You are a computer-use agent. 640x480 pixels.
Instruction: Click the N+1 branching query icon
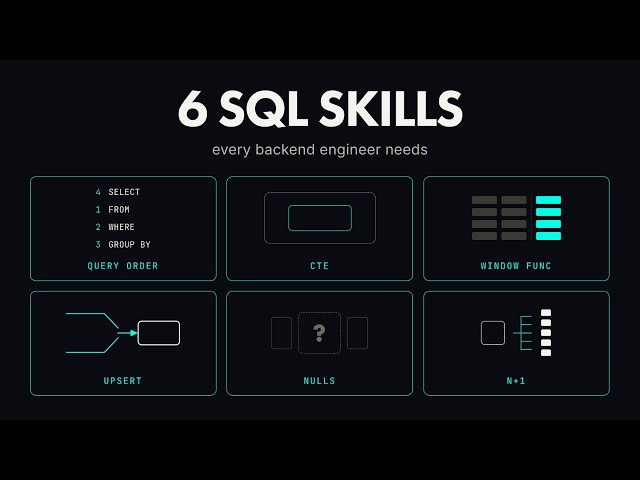pyautogui.click(x=516, y=333)
